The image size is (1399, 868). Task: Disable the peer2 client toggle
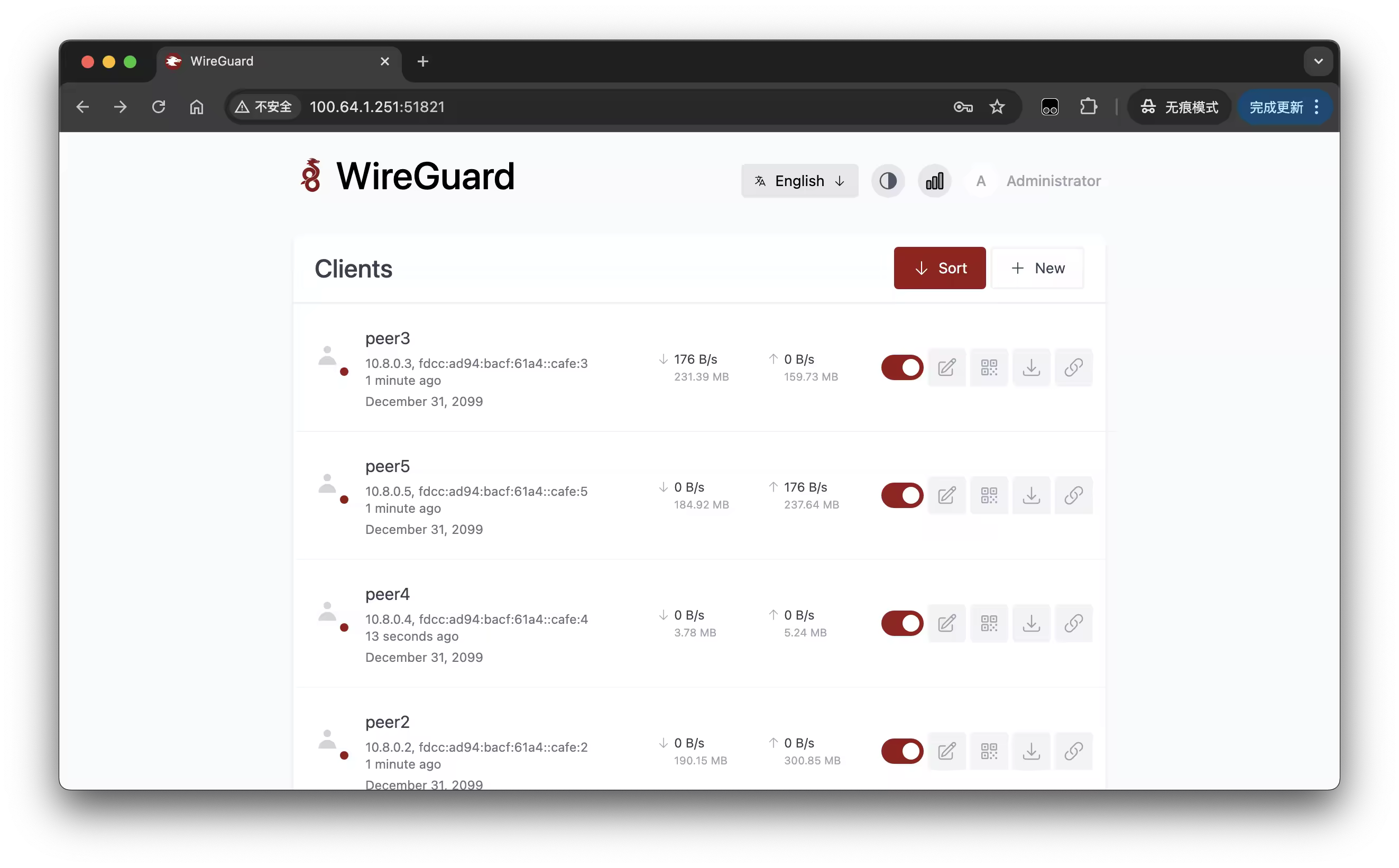pyautogui.click(x=902, y=752)
